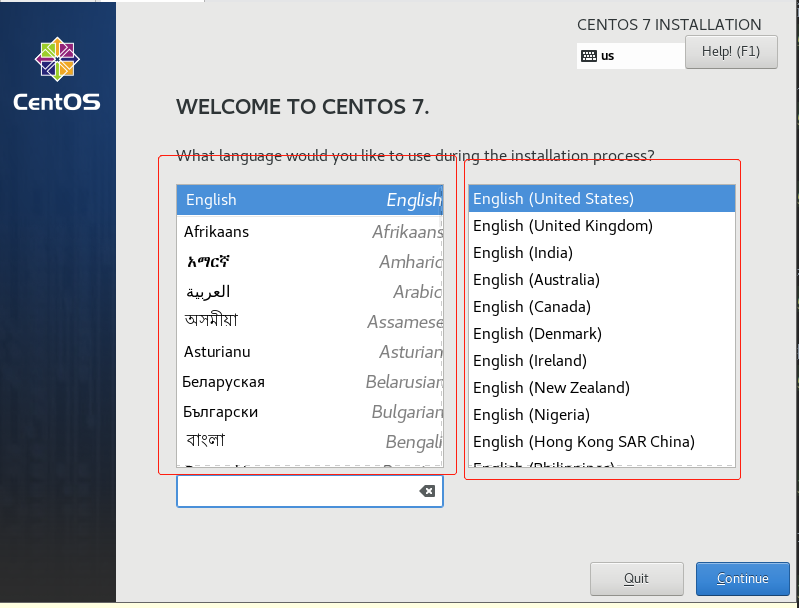Click the Quit button

tap(636, 578)
